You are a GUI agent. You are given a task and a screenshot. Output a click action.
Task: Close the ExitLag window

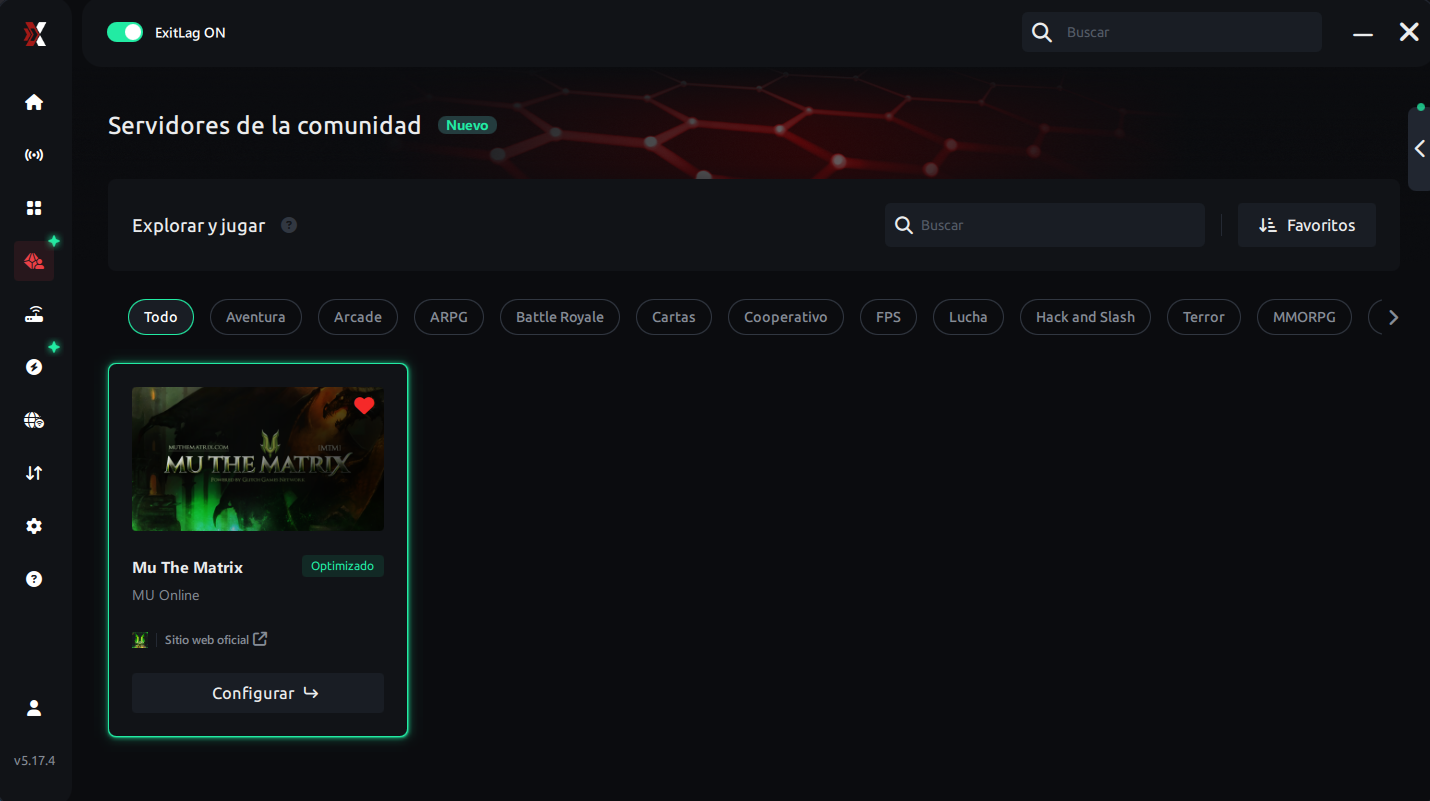coord(1409,32)
